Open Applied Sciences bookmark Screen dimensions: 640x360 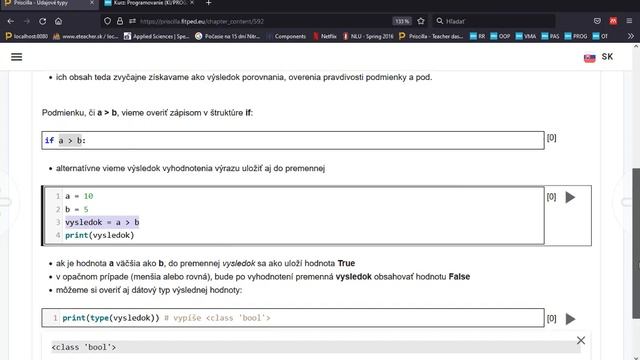(156, 36)
